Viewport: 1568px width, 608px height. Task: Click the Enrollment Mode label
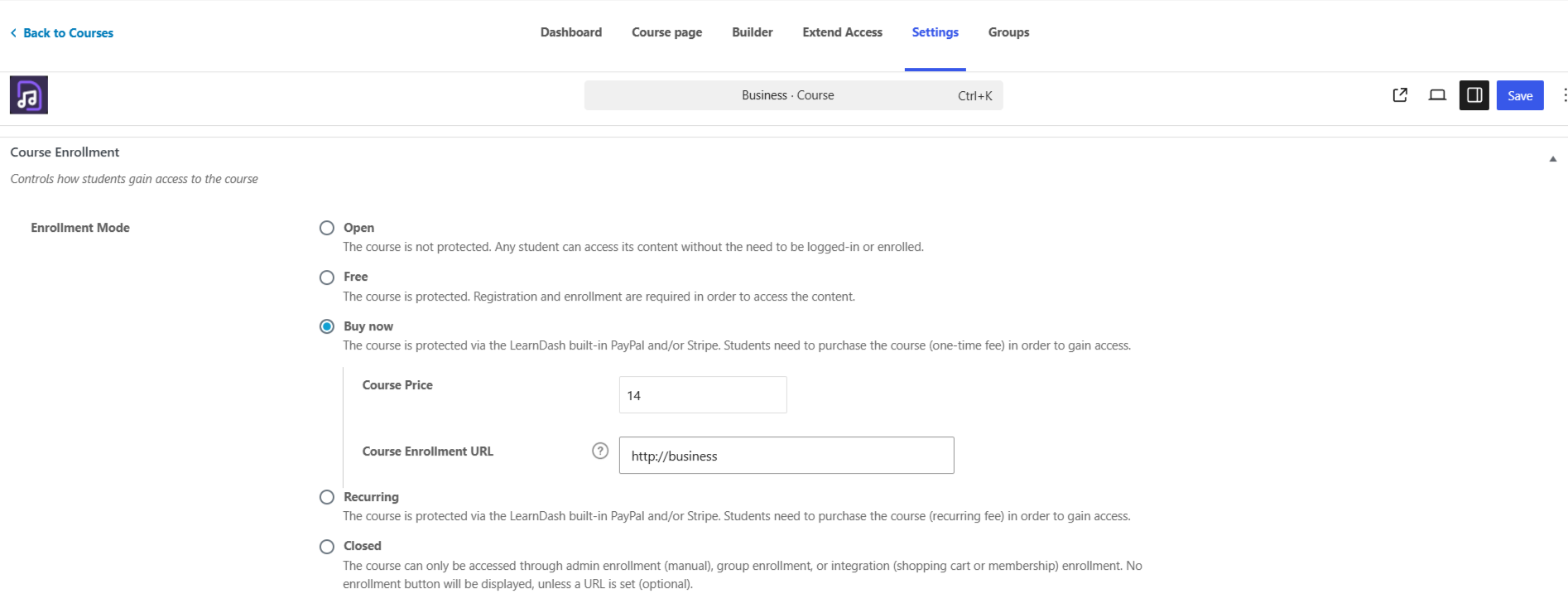[80, 228]
